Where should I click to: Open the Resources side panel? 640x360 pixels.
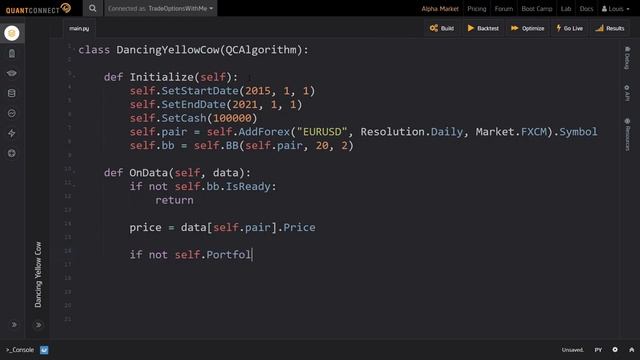(627, 135)
